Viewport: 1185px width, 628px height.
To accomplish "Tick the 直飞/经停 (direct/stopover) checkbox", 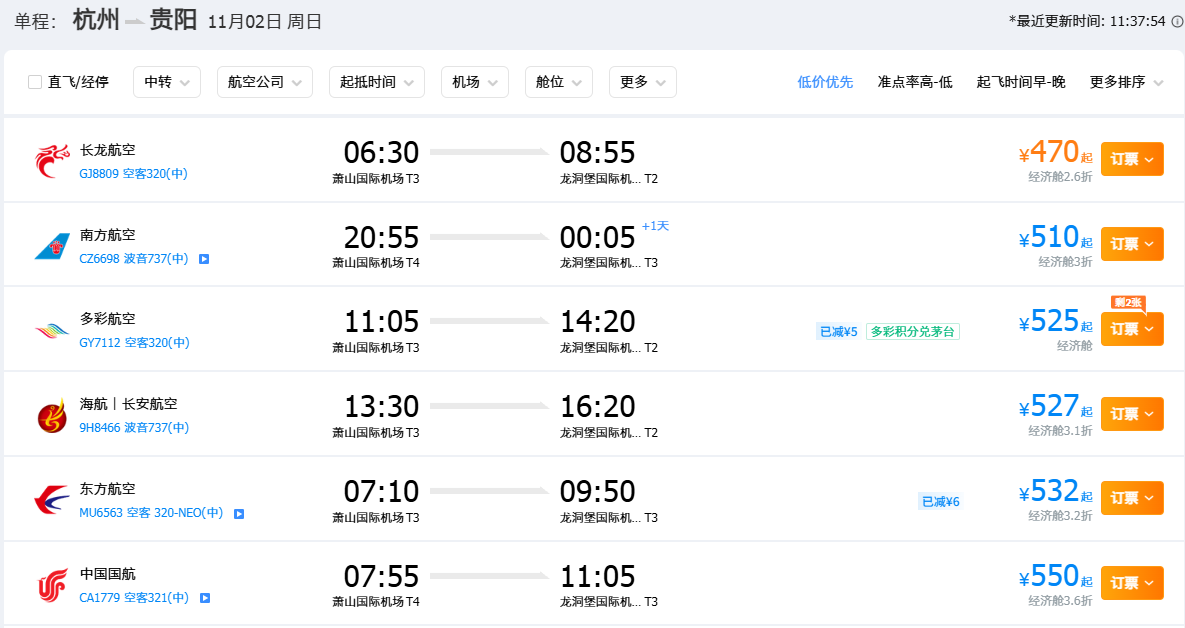I will click(36, 82).
